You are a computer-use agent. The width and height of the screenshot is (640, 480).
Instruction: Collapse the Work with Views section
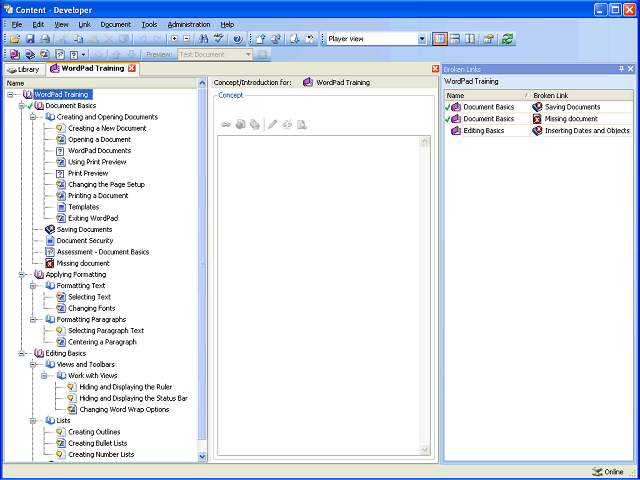tap(44, 376)
